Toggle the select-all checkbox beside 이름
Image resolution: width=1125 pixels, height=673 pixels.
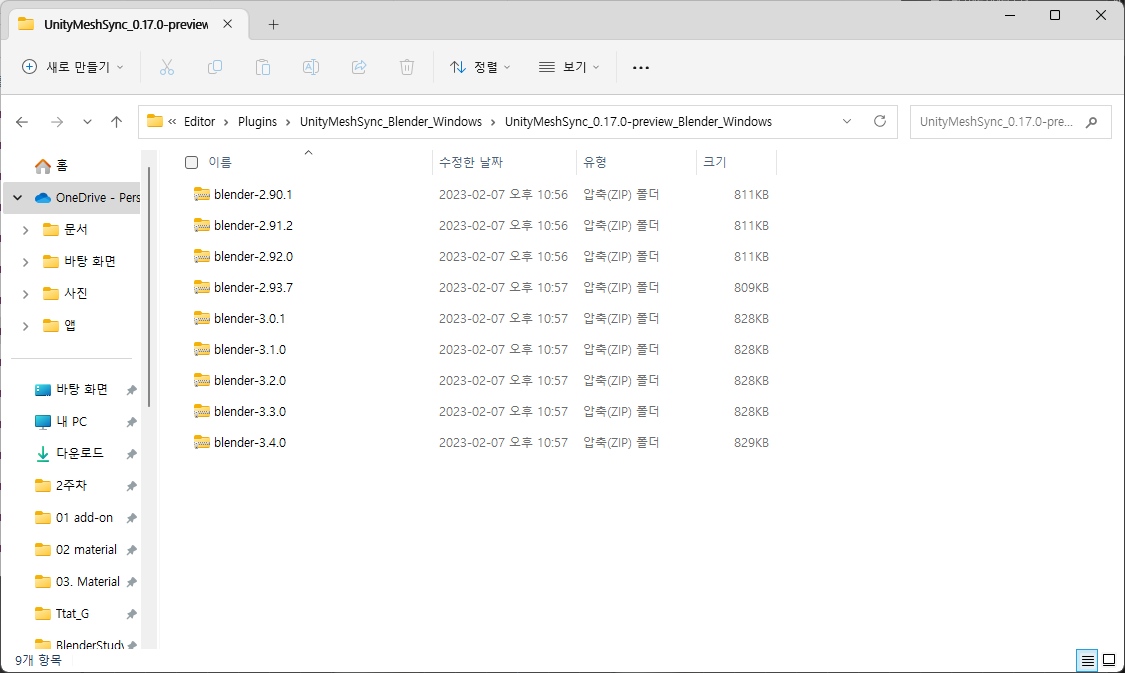tap(191, 162)
